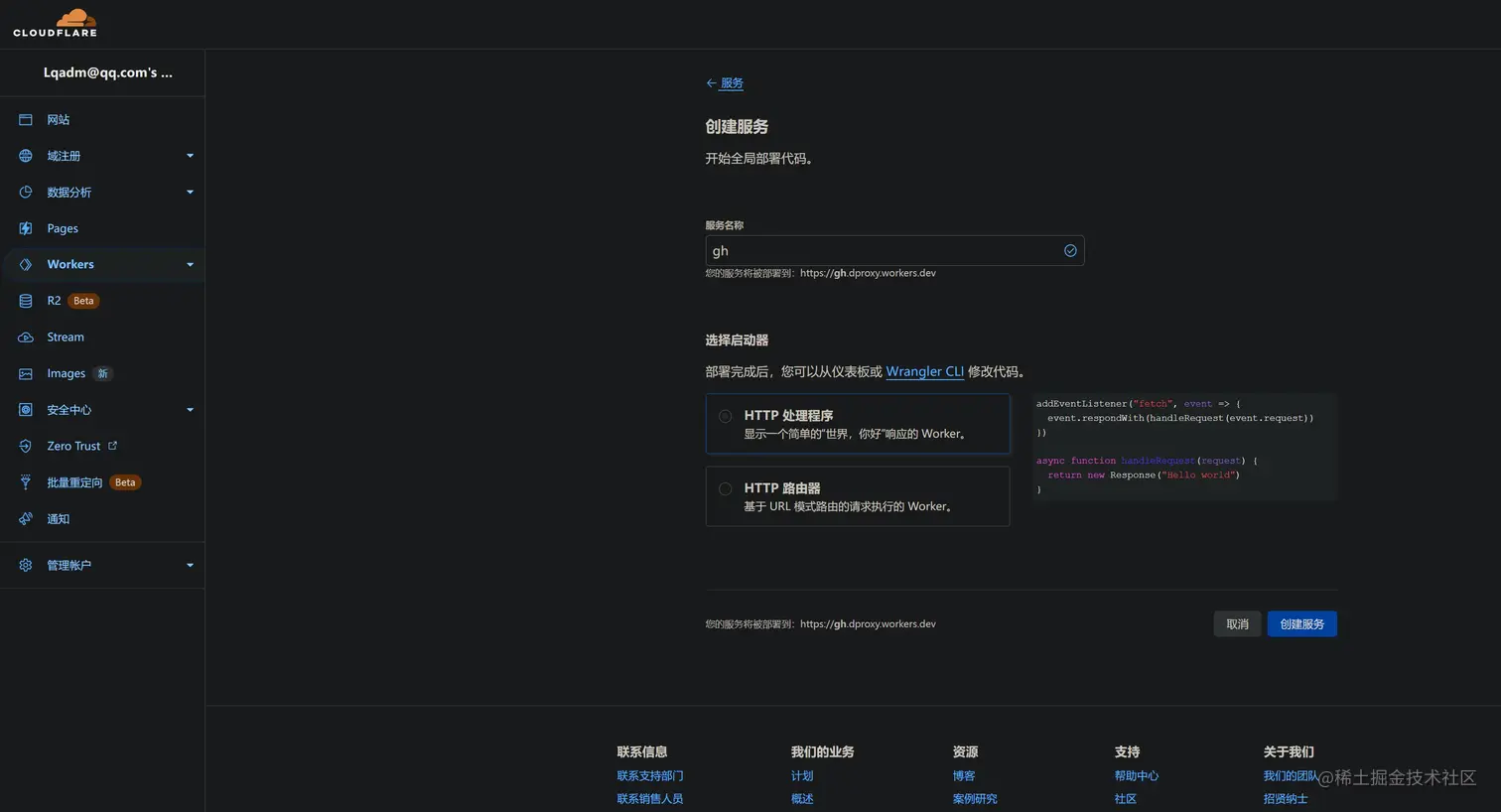Open 通知 in the sidebar
This screenshot has width=1501, height=812.
(x=59, y=518)
